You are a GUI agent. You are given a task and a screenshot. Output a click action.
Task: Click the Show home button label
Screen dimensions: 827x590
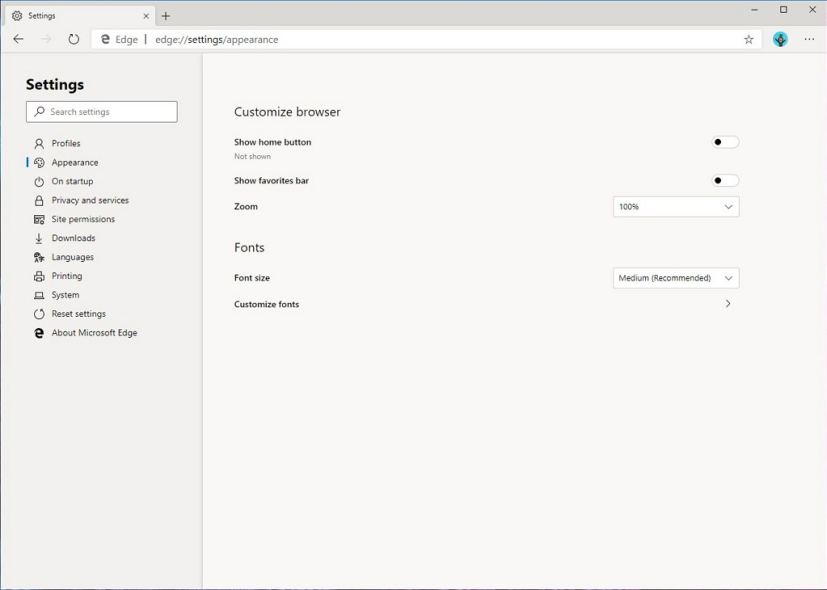(273, 142)
